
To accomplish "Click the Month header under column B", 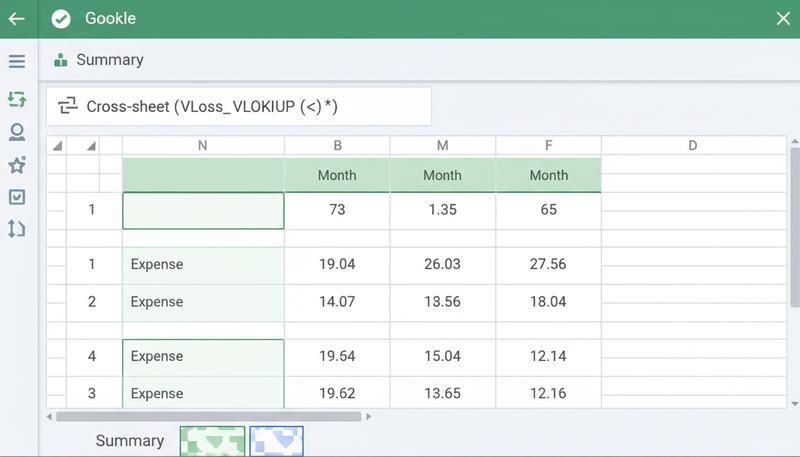I will [337, 175].
